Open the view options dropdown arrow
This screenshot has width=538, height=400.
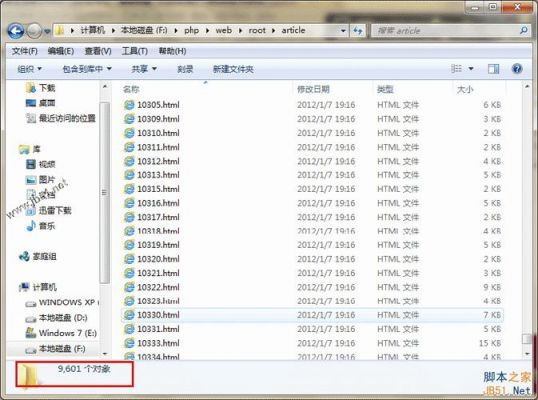point(471,69)
